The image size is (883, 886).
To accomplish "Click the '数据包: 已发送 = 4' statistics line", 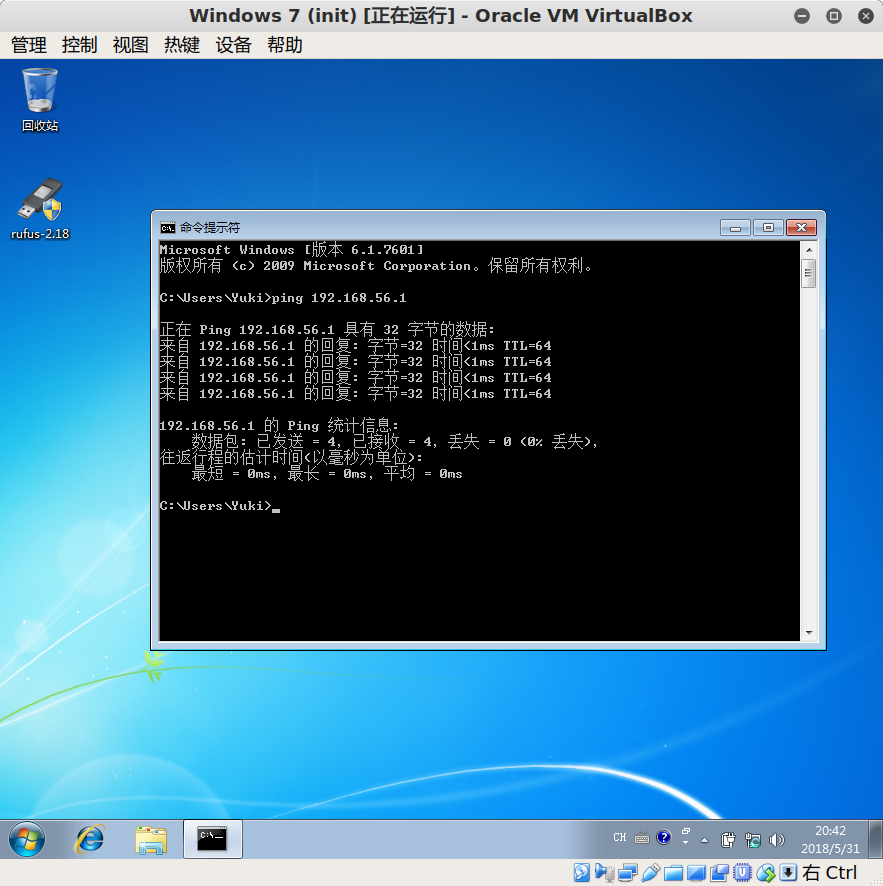I will click(394, 441).
